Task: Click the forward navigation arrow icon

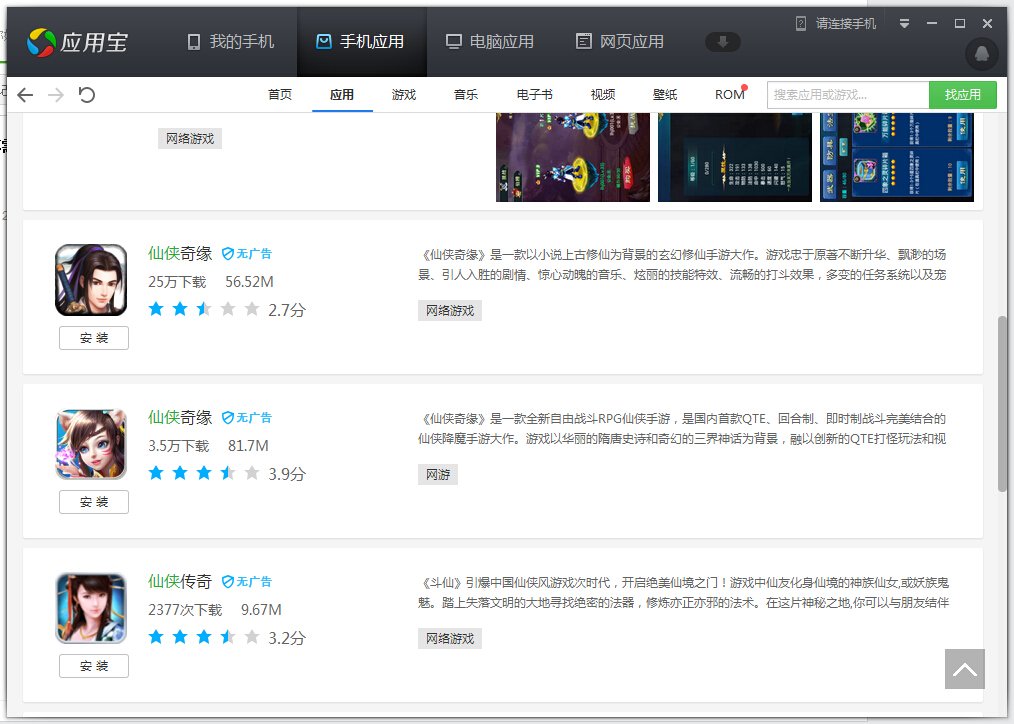Action: [x=56, y=94]
